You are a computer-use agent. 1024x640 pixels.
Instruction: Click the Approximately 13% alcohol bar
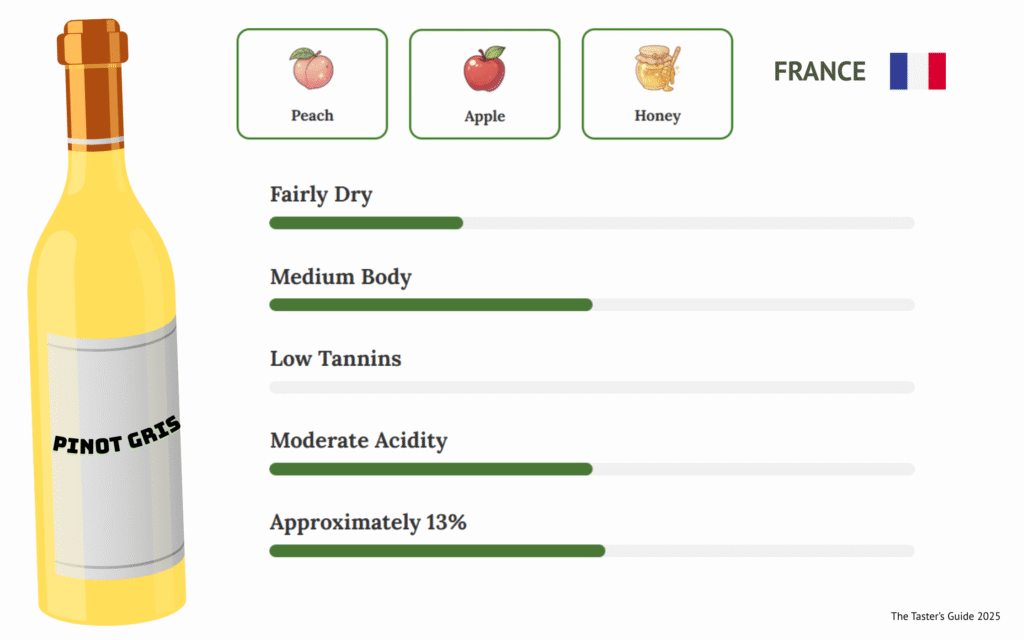point(591,551)
